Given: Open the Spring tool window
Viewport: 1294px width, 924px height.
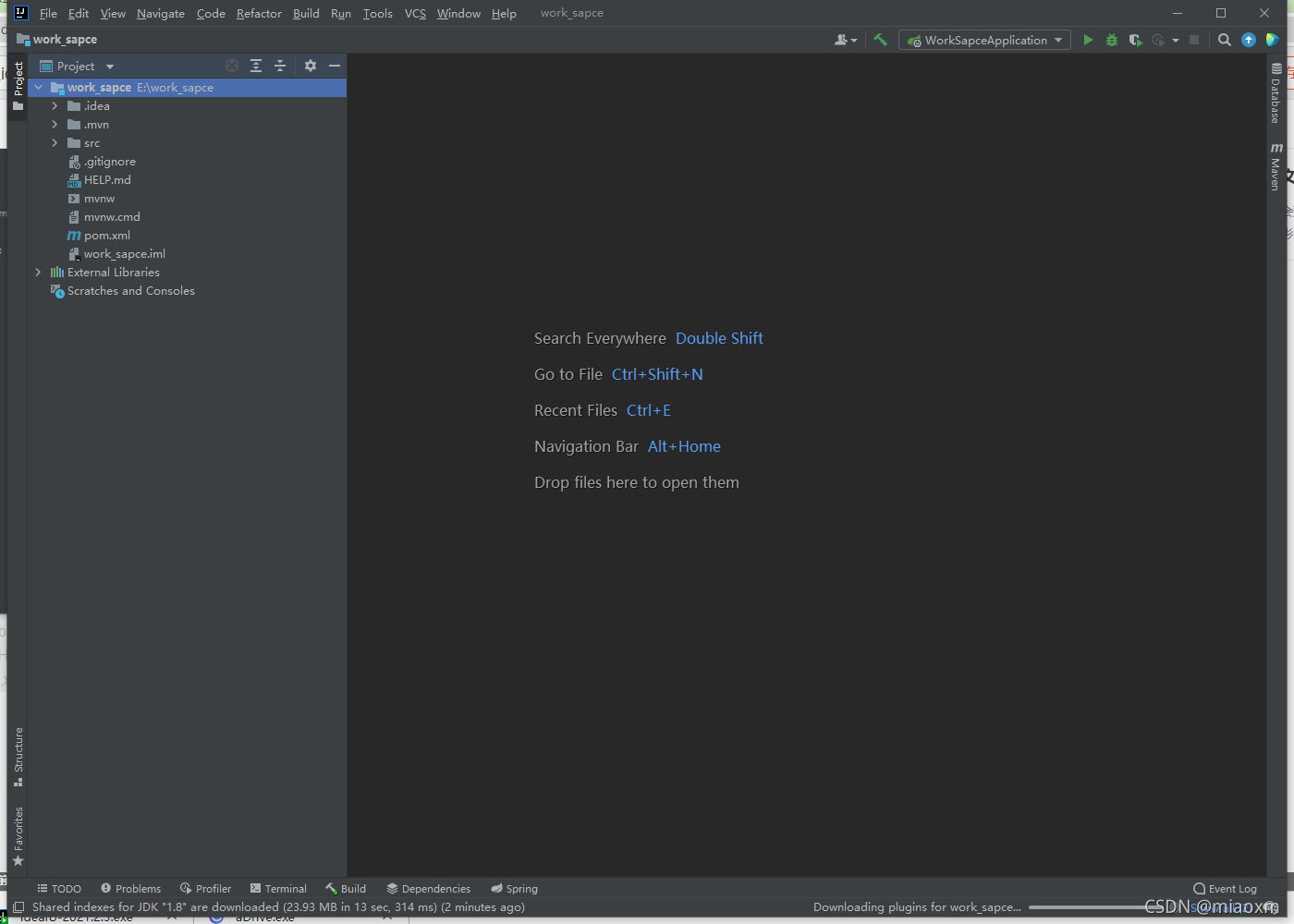Looking at the screenshot, I should [x=514, y=889].
